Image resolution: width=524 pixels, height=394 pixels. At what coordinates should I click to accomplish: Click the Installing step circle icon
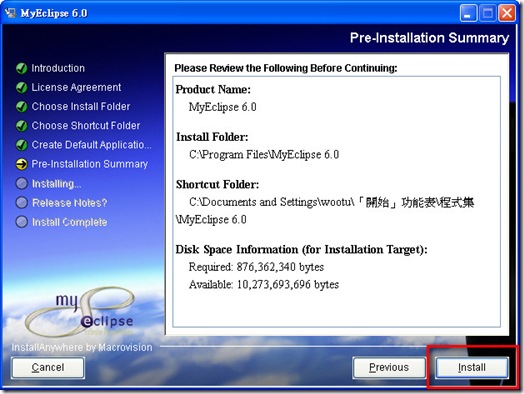22,183
